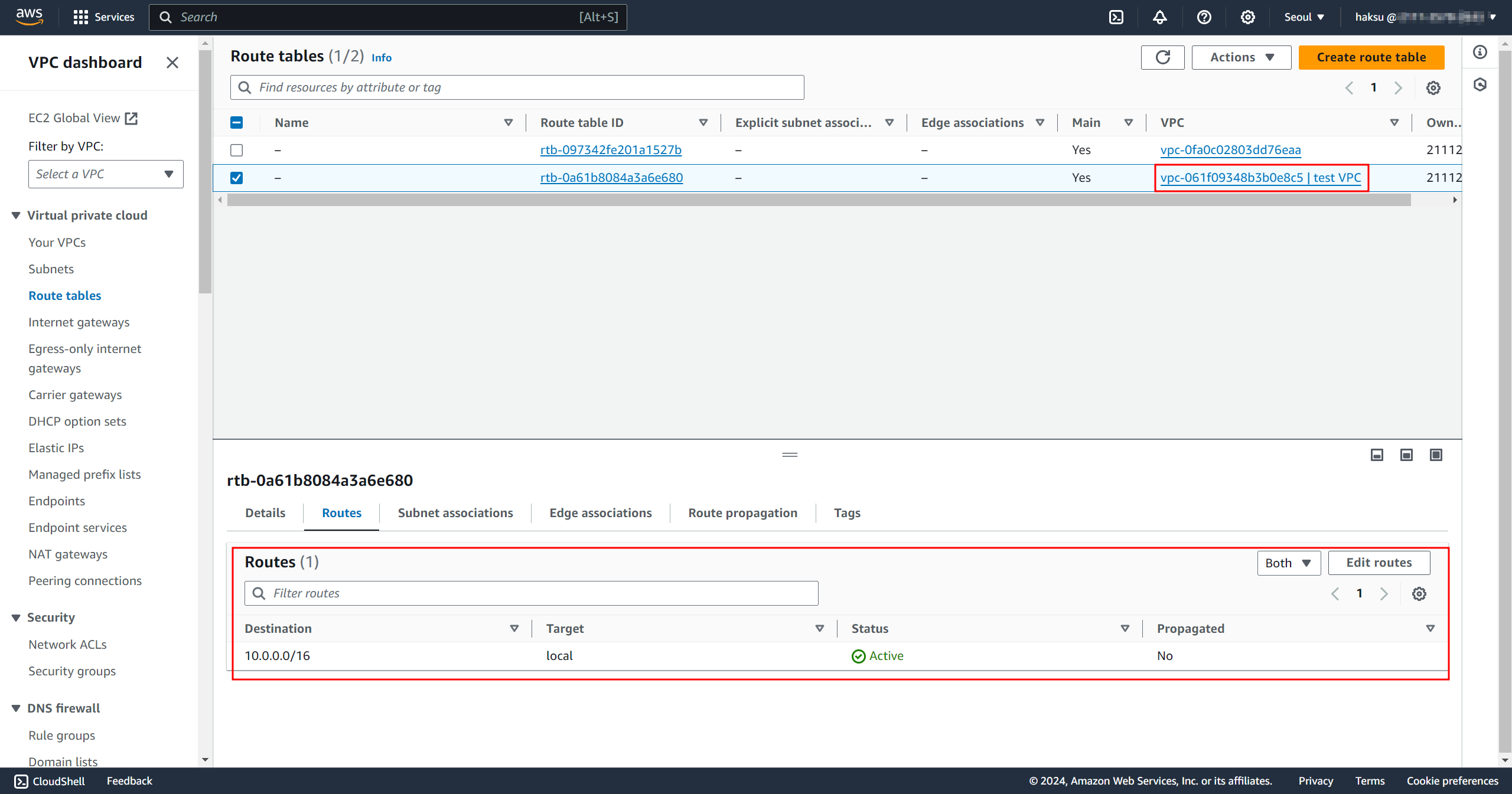The width and height of the screenshot is (1512, 794).
Task: Open the Services grid menu
Action: point(81,17)
